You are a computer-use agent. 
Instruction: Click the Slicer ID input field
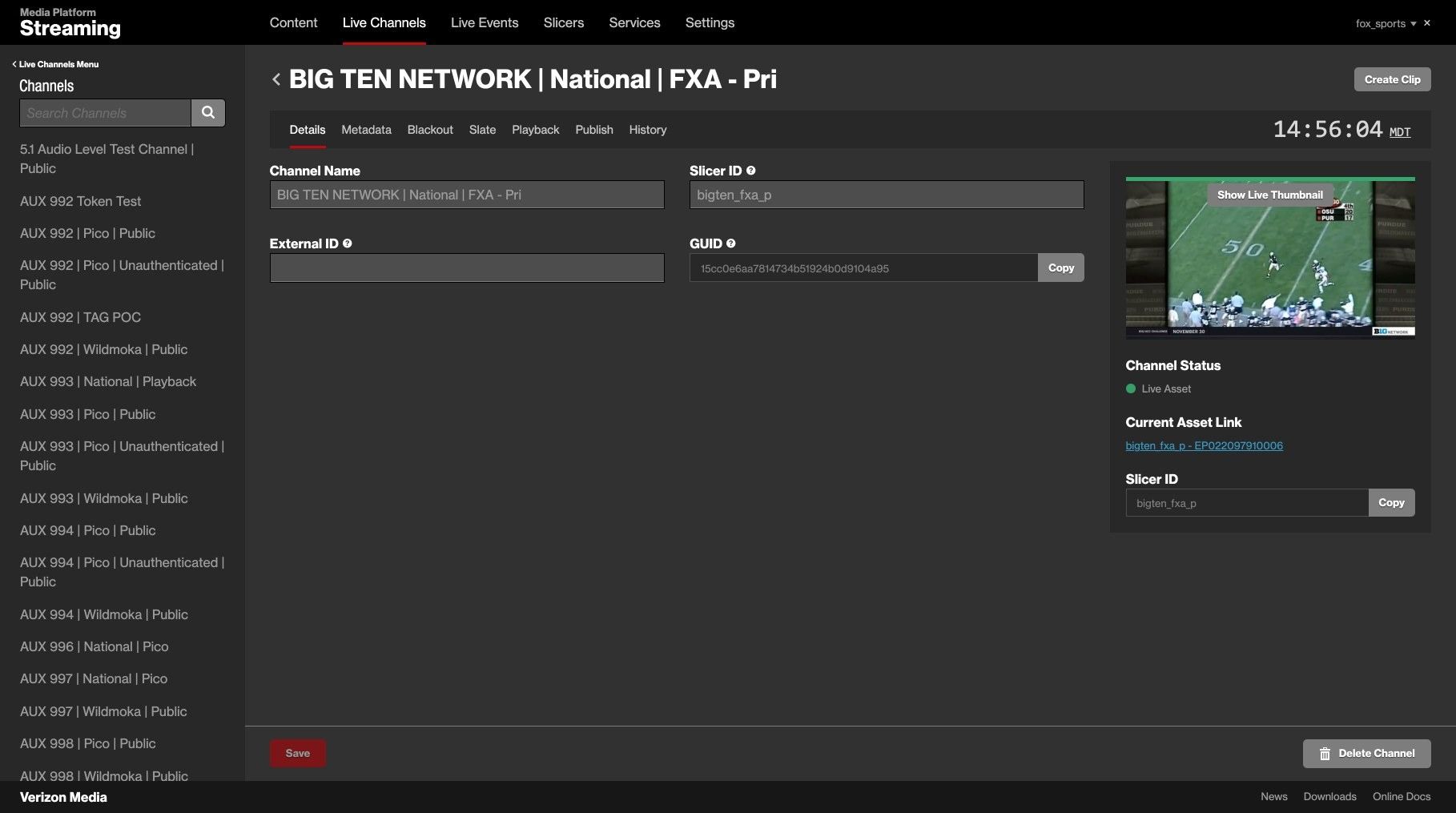887,195
